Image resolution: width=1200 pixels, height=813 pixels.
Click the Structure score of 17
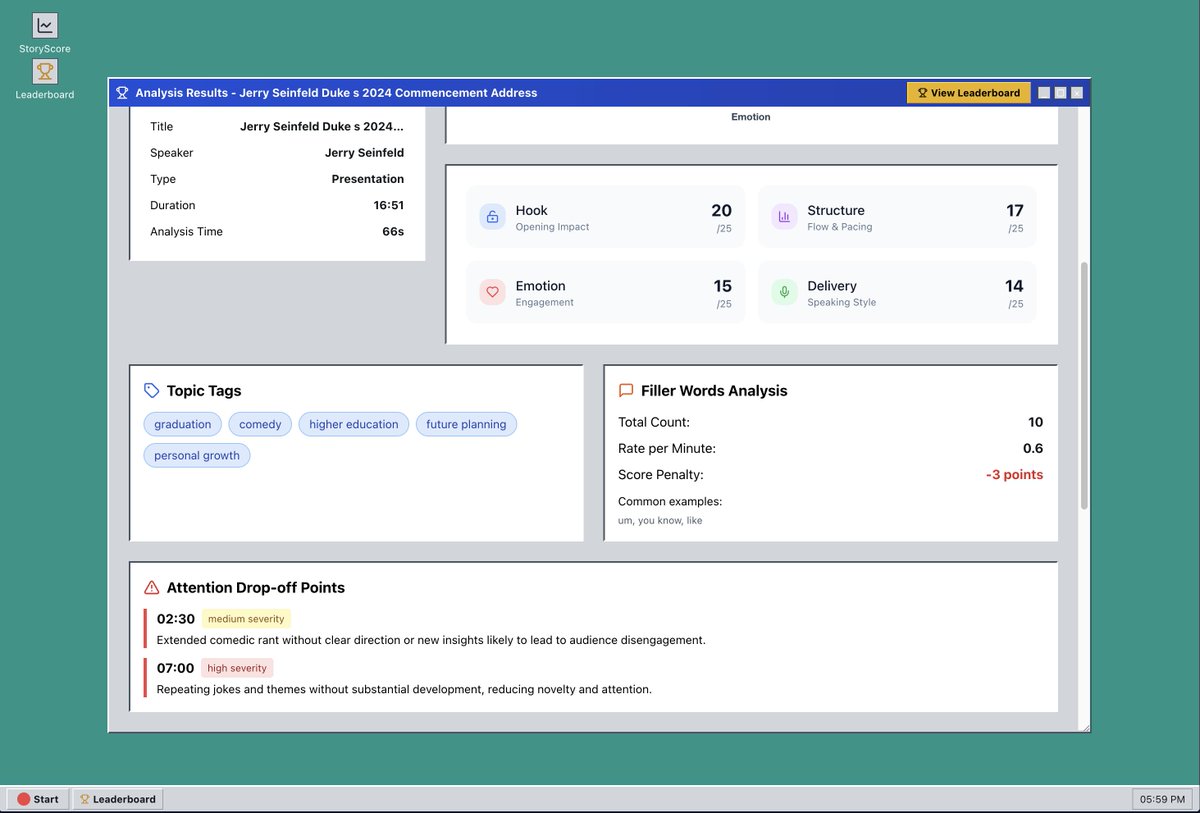[1015, 211]
